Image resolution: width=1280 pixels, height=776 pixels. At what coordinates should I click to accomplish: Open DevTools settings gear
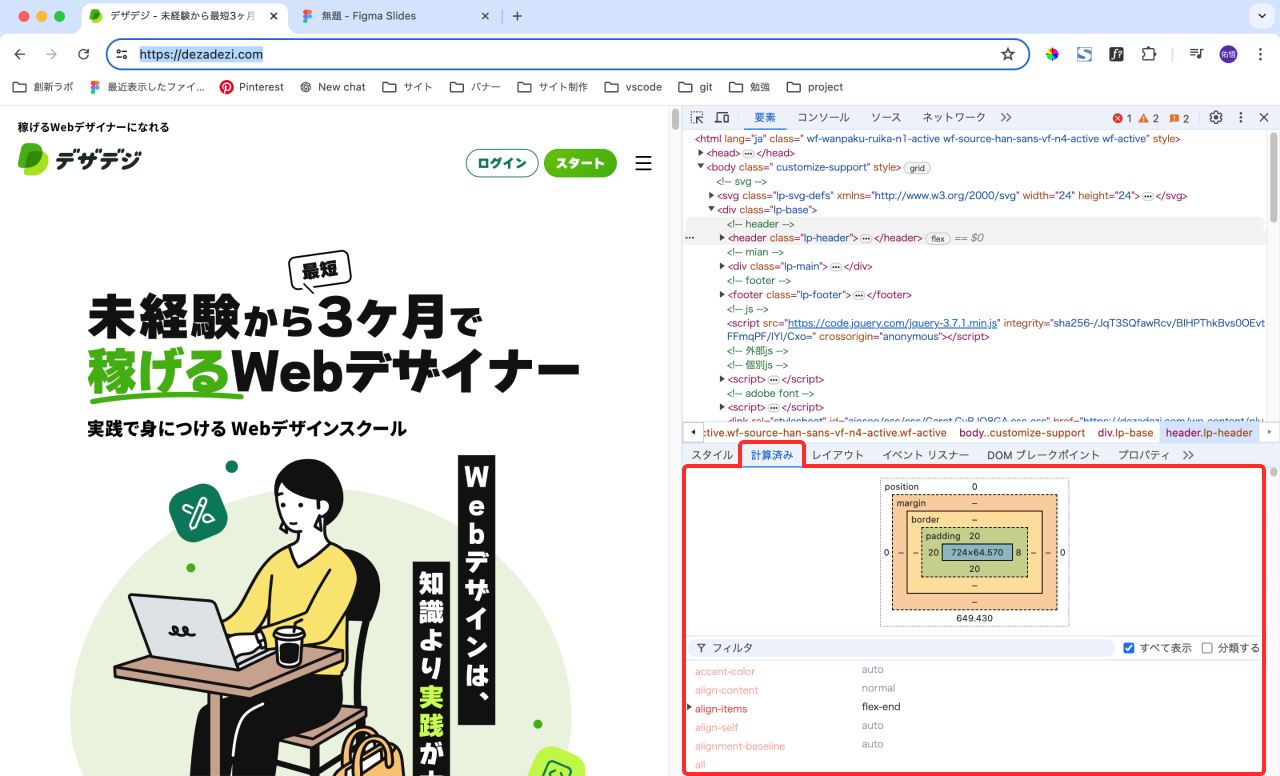pyautogui.click(x=1216, y=117)
